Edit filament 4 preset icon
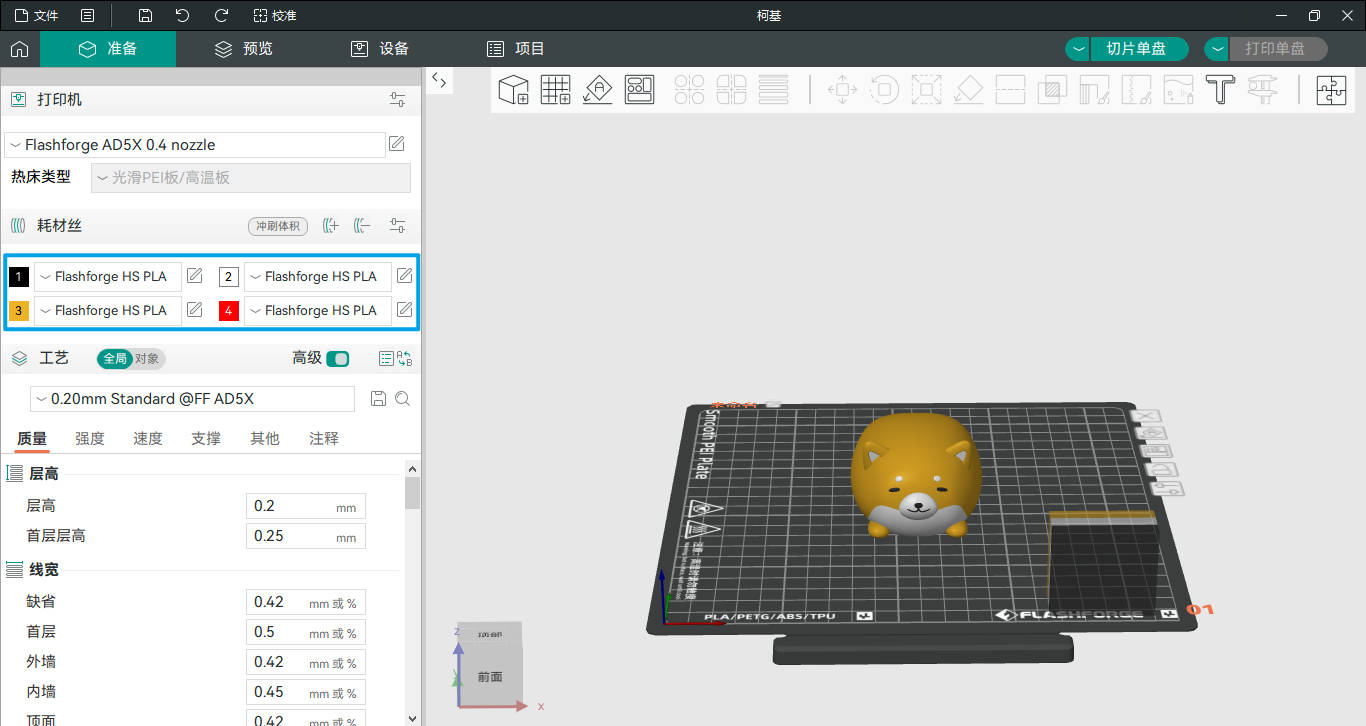Viewport: 1366px width, 726px height. point(405,309)
